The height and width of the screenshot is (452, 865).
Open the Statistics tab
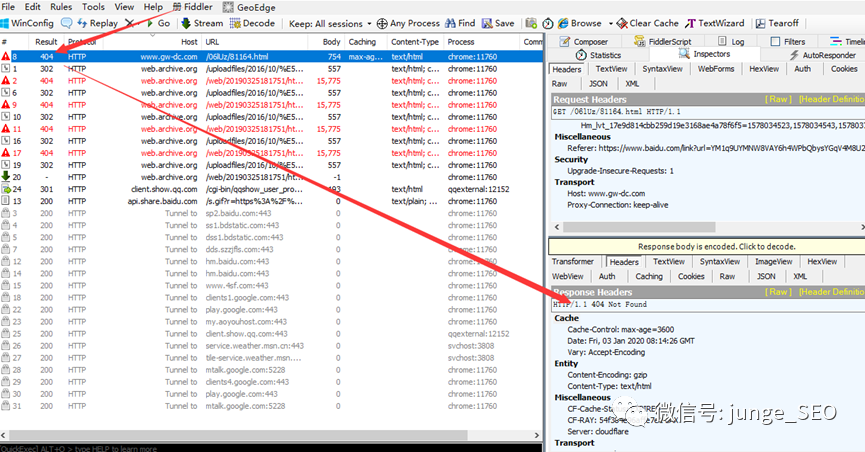(599, 55)
